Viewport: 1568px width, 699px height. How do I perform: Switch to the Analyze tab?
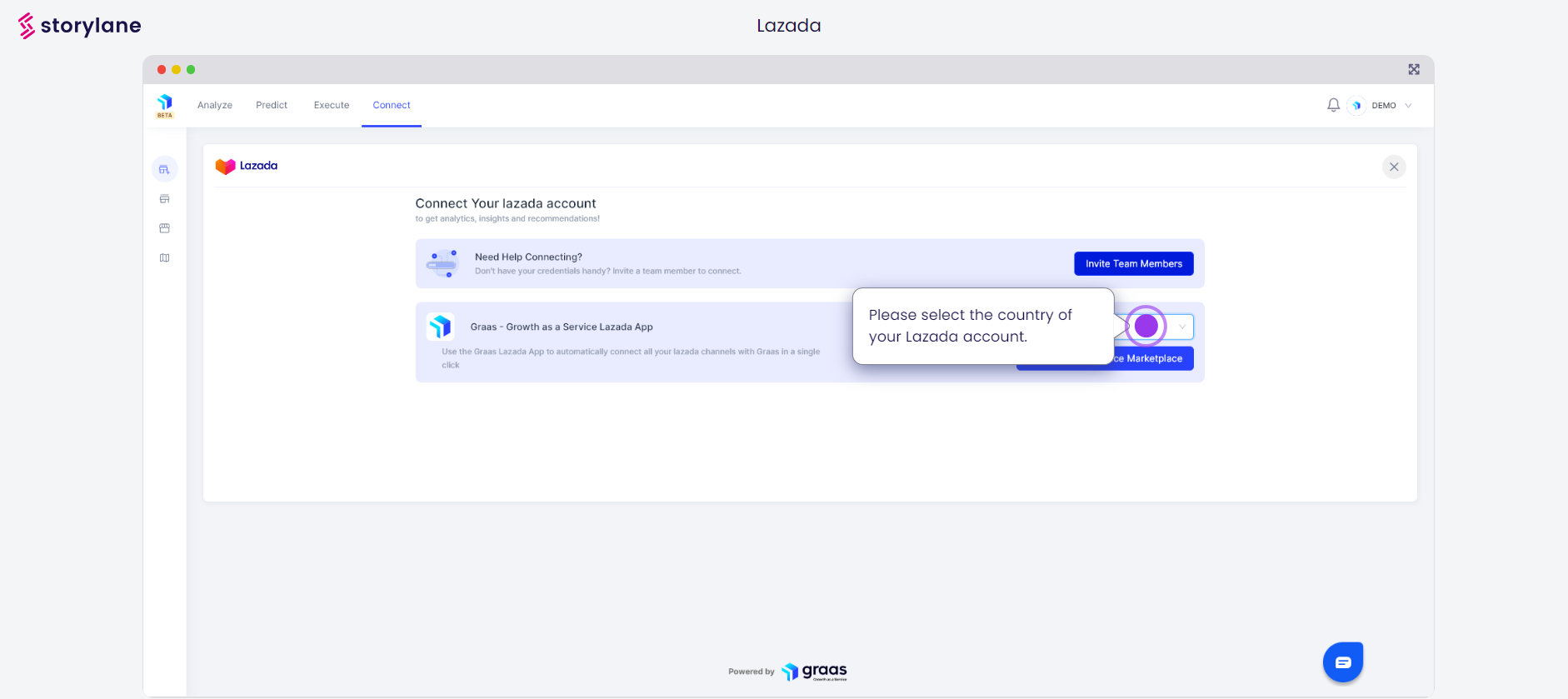pyautogui.click(x=215, y=106)
